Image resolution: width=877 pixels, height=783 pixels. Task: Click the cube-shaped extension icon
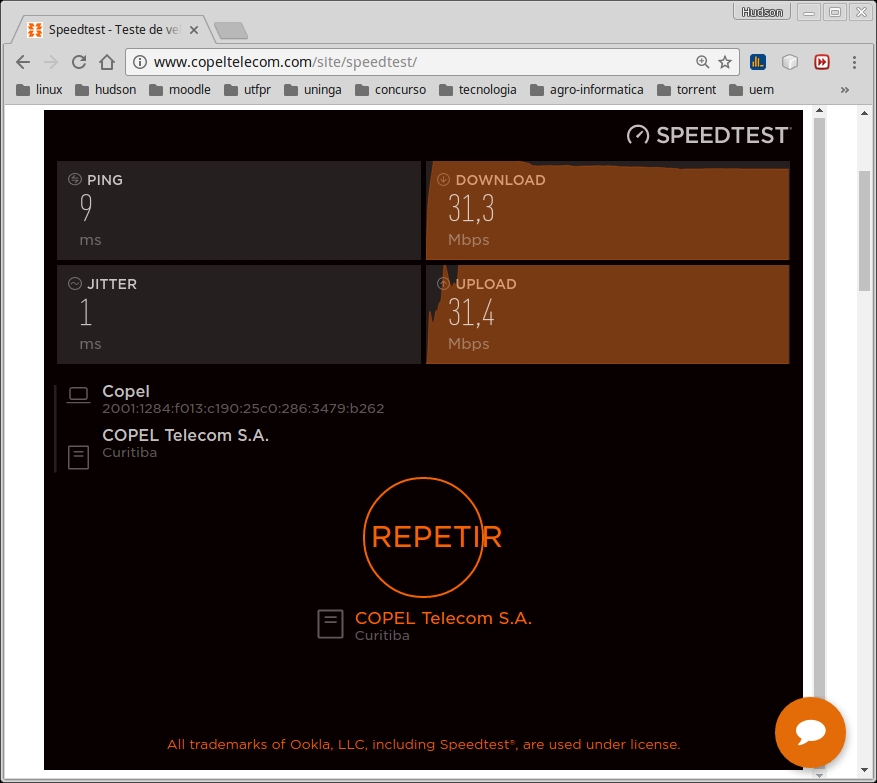[x=790, y=61]
